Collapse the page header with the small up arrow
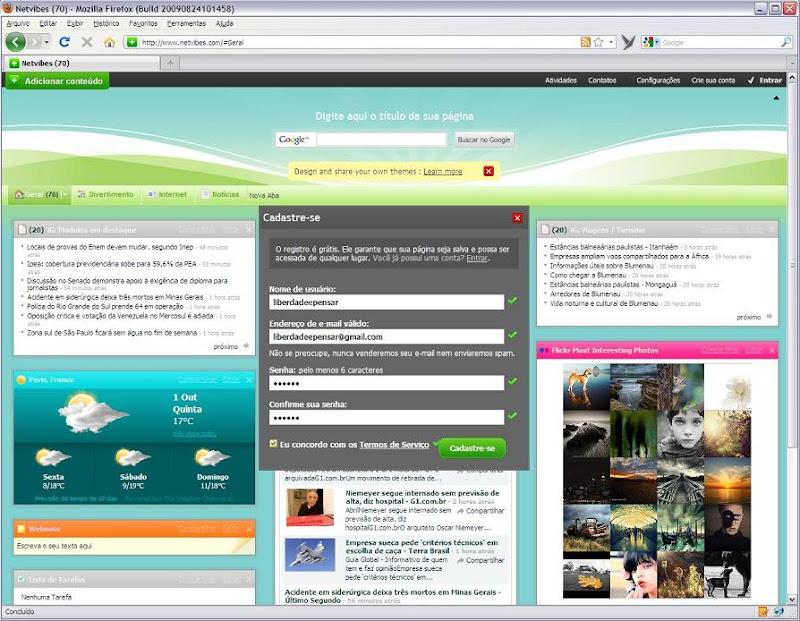Viewport: 800px width, 621px height. click(776, 98)
